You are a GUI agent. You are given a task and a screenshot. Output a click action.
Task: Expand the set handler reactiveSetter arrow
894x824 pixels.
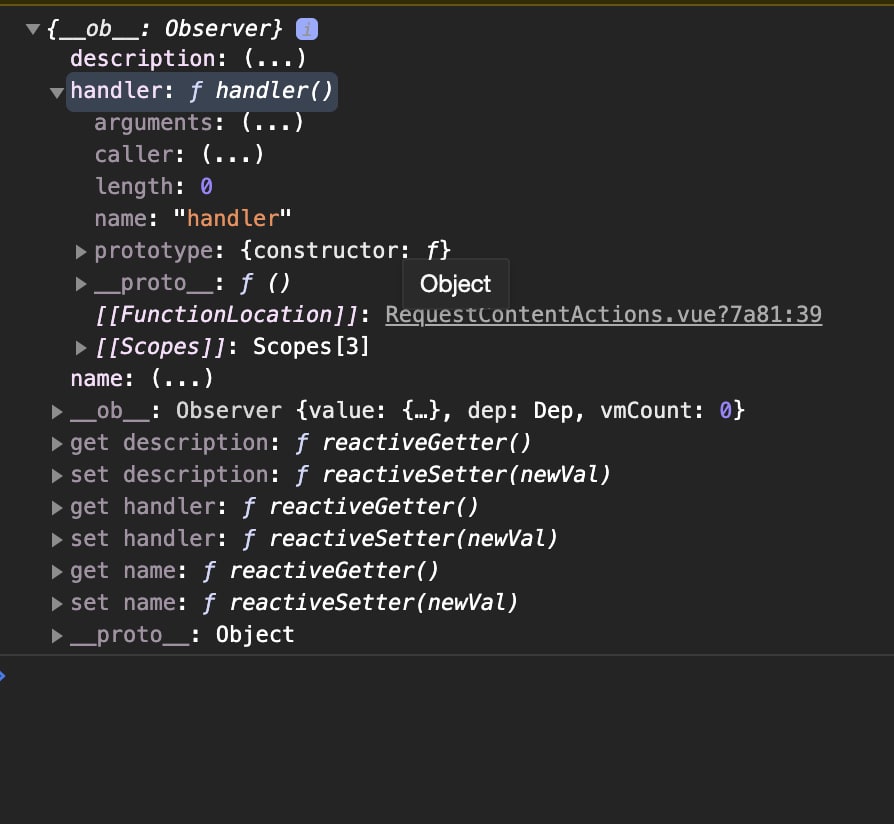click(57, 539)
